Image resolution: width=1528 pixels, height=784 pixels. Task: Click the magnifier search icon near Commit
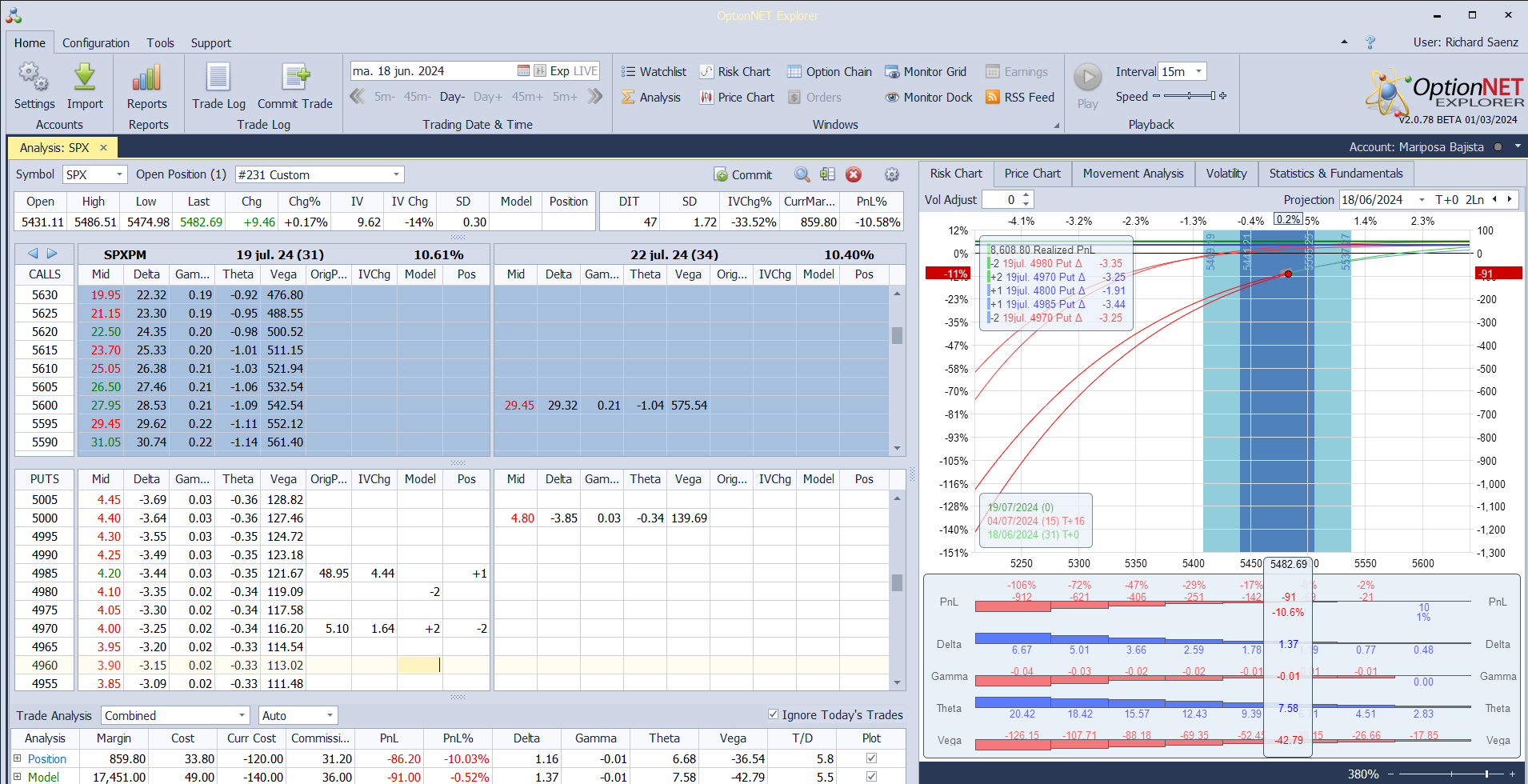click(x=802, y=174)
